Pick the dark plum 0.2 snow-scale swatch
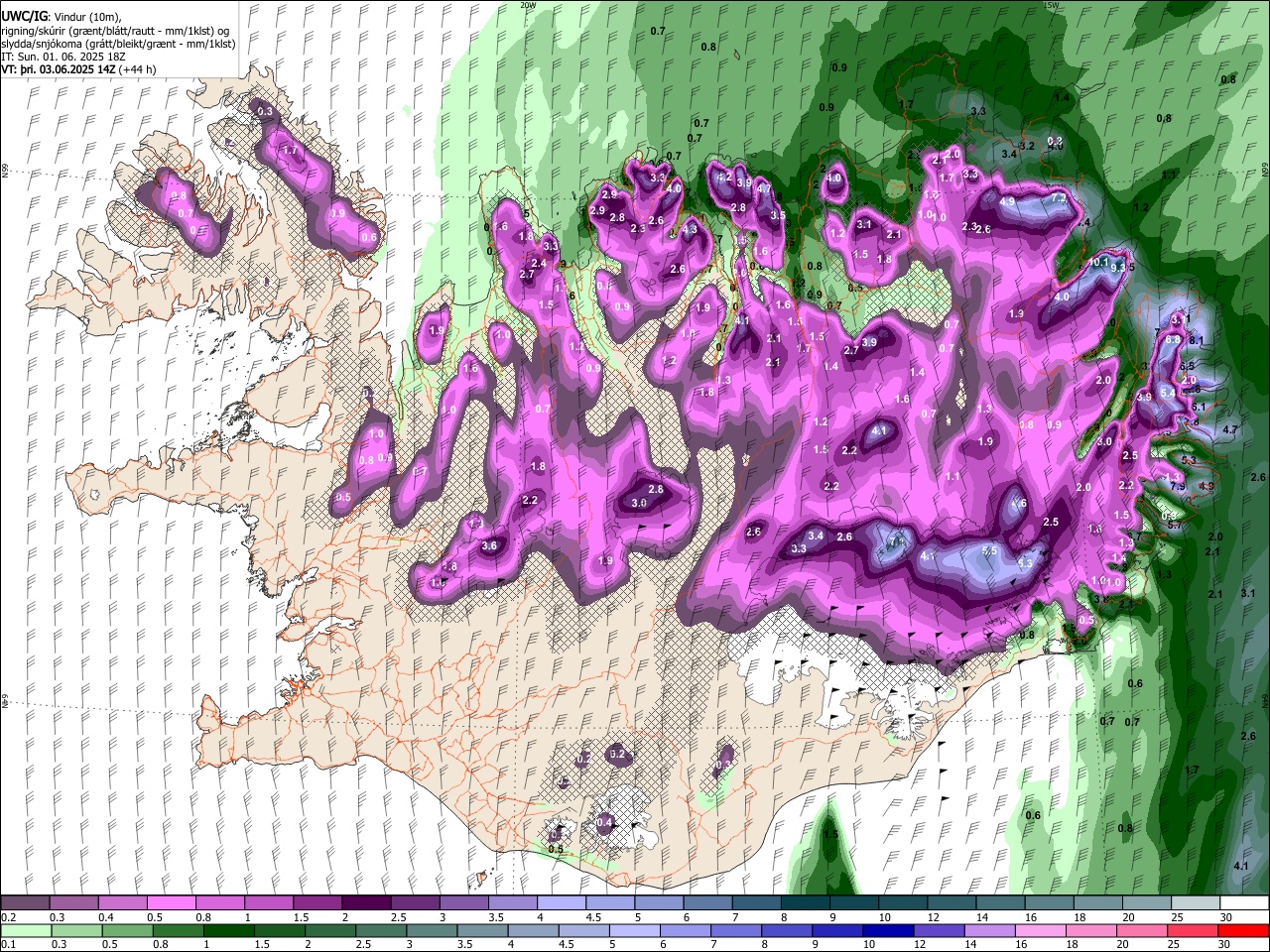Screen dimensions: 1270x952 click(x=25, y=903)
